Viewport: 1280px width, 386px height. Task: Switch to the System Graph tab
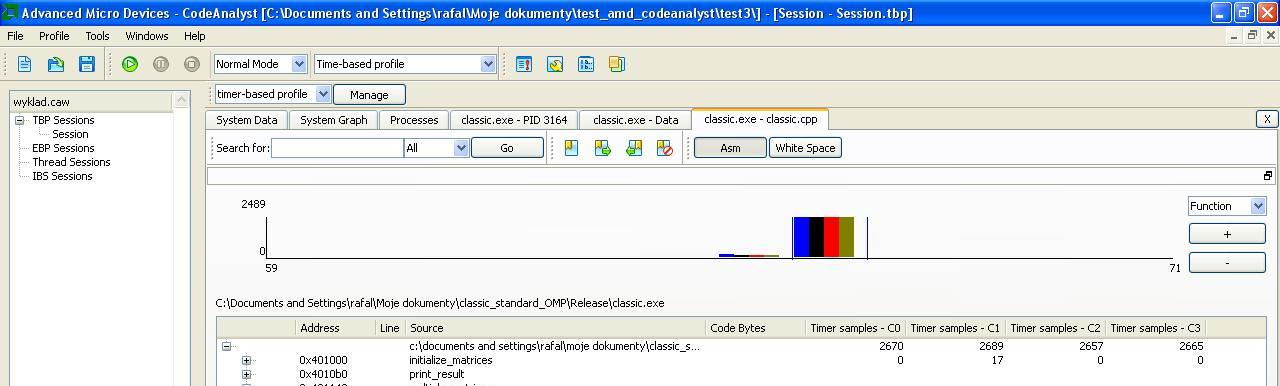point(334,120)
